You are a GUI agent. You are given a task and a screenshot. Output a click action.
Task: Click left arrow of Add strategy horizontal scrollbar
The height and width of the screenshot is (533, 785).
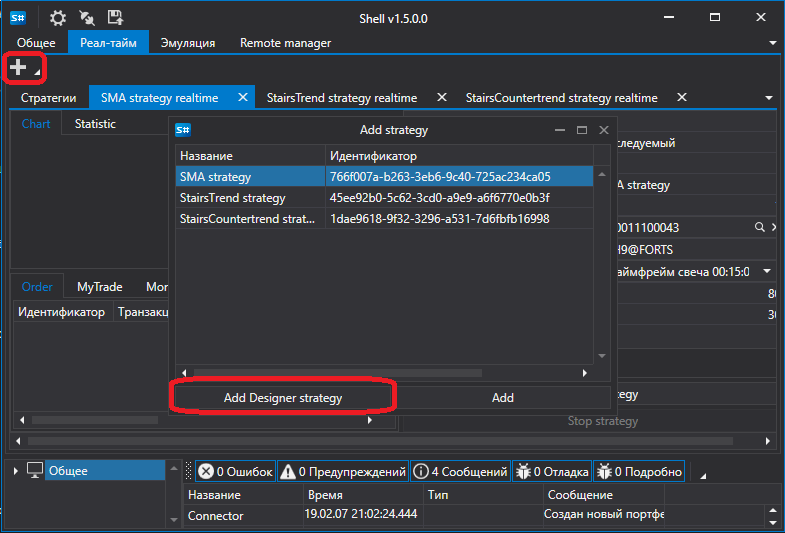[x=185, y=373]
